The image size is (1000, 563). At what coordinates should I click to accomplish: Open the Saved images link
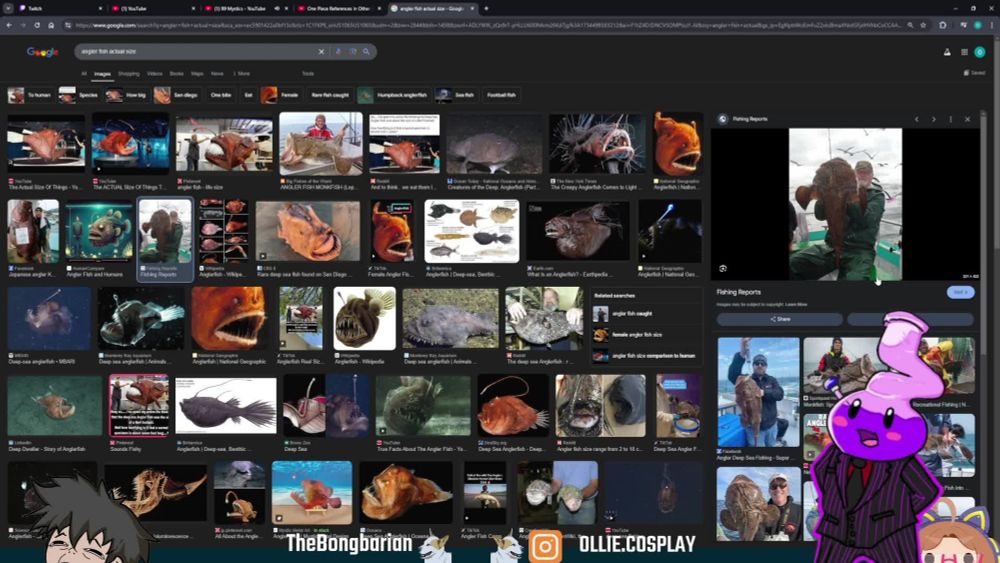point(974,73)
